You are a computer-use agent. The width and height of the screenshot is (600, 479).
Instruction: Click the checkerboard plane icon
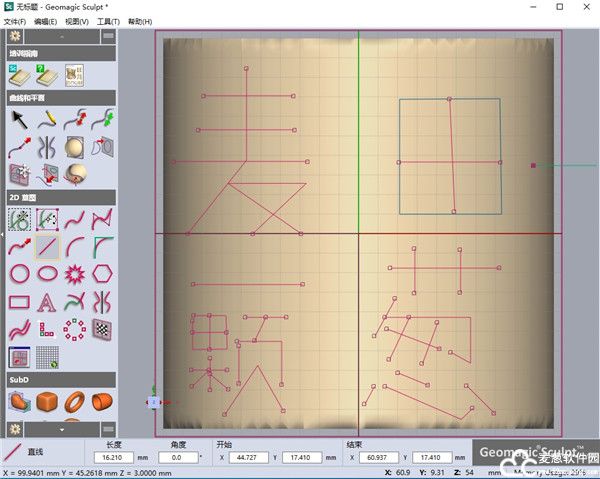pos(103,329)
